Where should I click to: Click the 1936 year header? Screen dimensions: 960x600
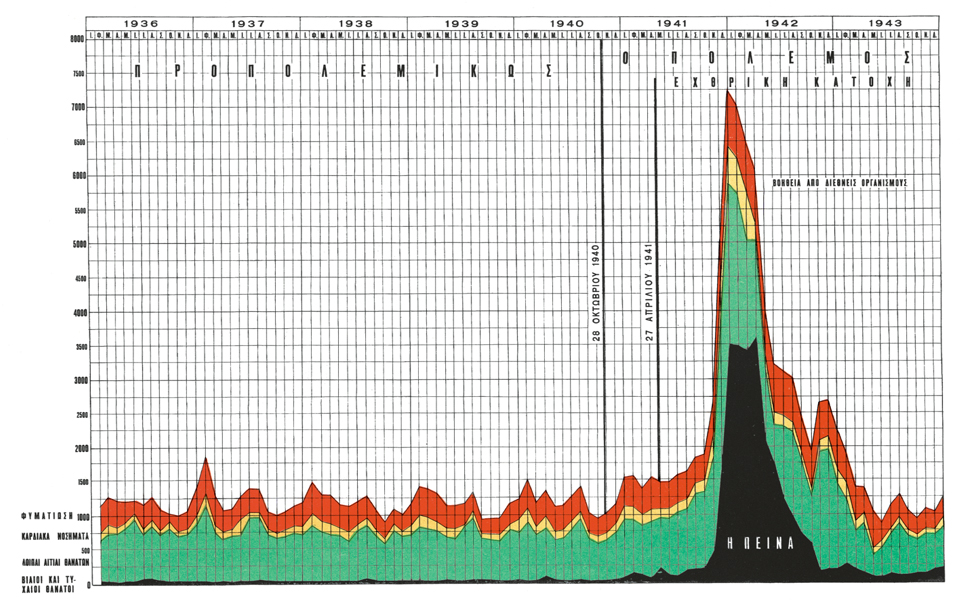tap(140, 22)
